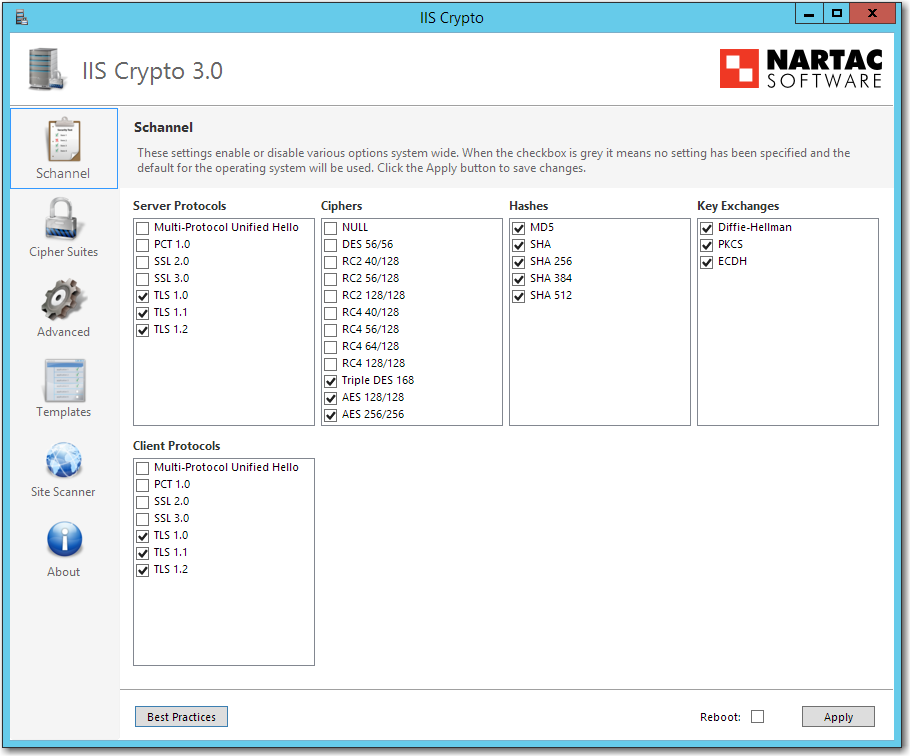Open the Schannel clipboard icon
Screen dimensions: 910x756
pyautogui.click(x=63, y=139)
